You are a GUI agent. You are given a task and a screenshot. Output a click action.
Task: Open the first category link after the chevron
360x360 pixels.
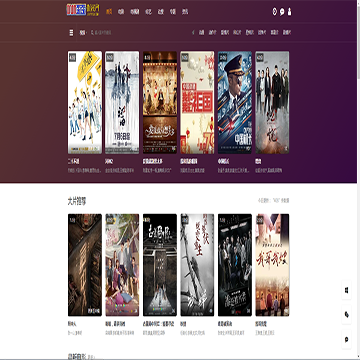[202, 32]
